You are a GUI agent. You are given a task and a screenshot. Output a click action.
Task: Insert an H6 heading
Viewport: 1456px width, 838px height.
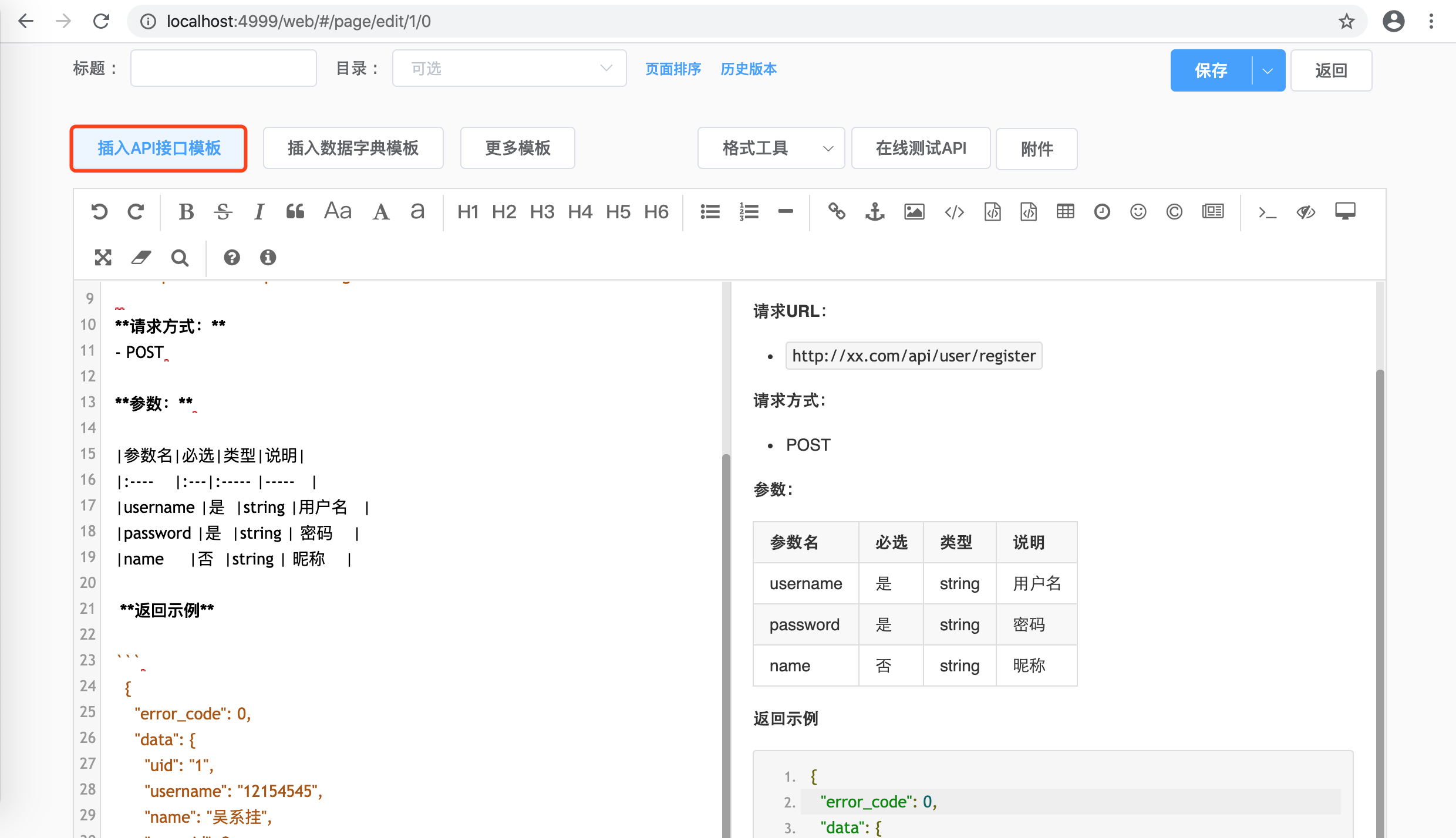(x=656, y=211)
